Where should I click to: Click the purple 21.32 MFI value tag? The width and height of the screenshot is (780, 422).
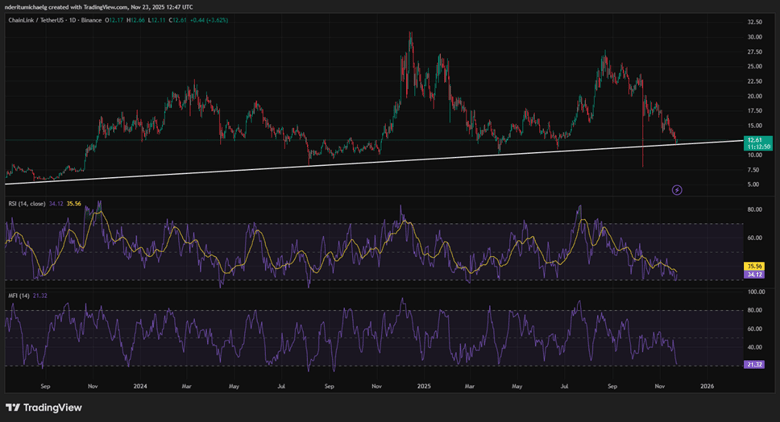754,365
